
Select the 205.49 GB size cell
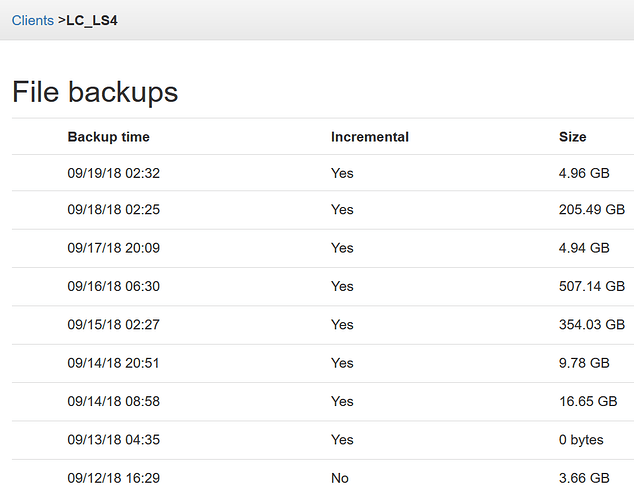[592, 209]
